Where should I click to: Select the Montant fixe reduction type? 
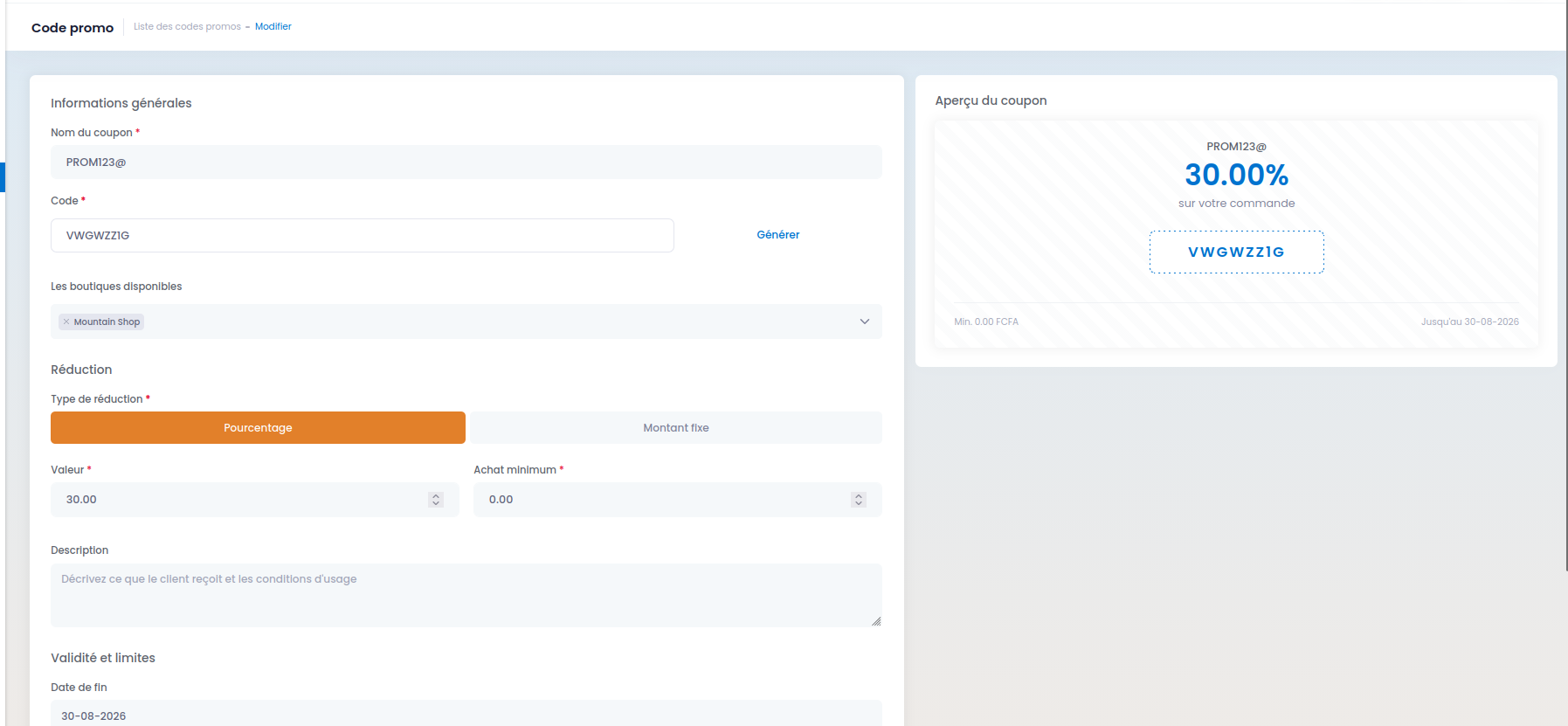(676, 428)
